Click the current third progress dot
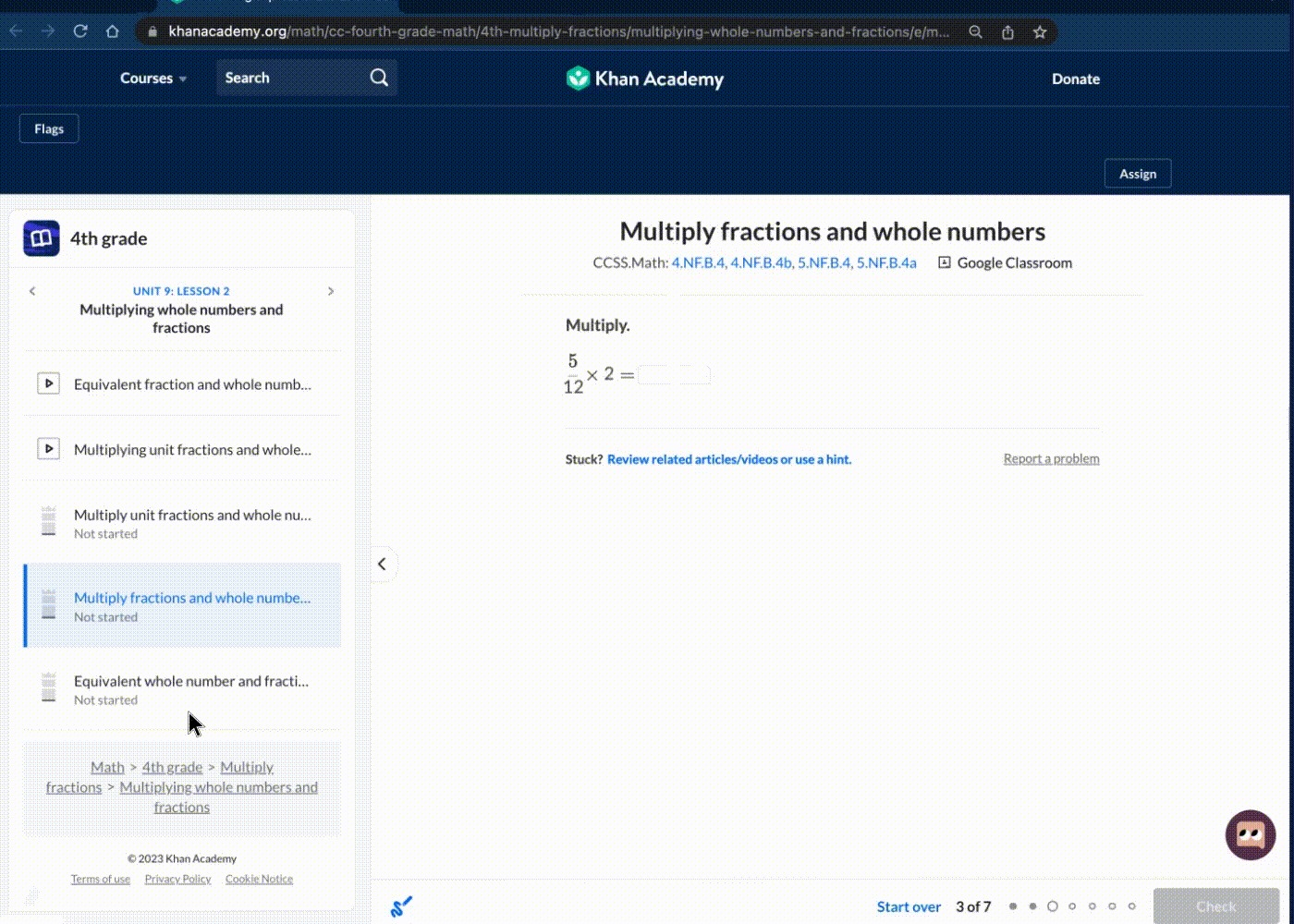Screen dimensions: 1294x924 (x=1053, y=906)
